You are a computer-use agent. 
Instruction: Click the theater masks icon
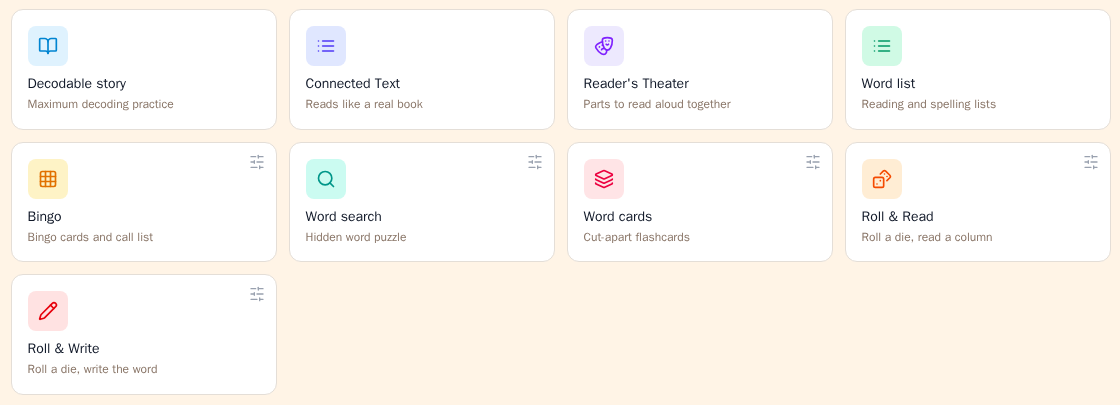click(x=604, y=46)
